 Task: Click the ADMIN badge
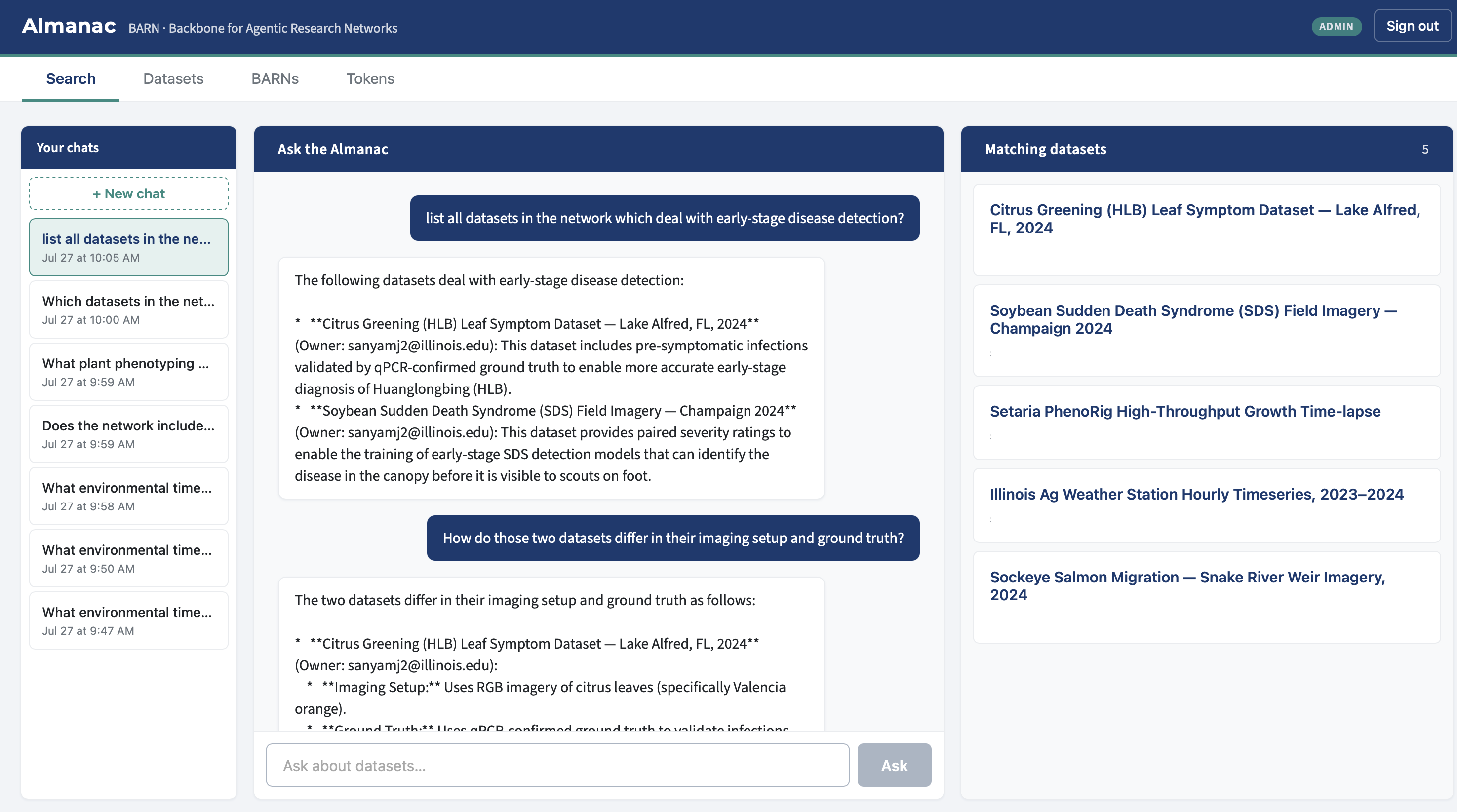click(1336, 27)
